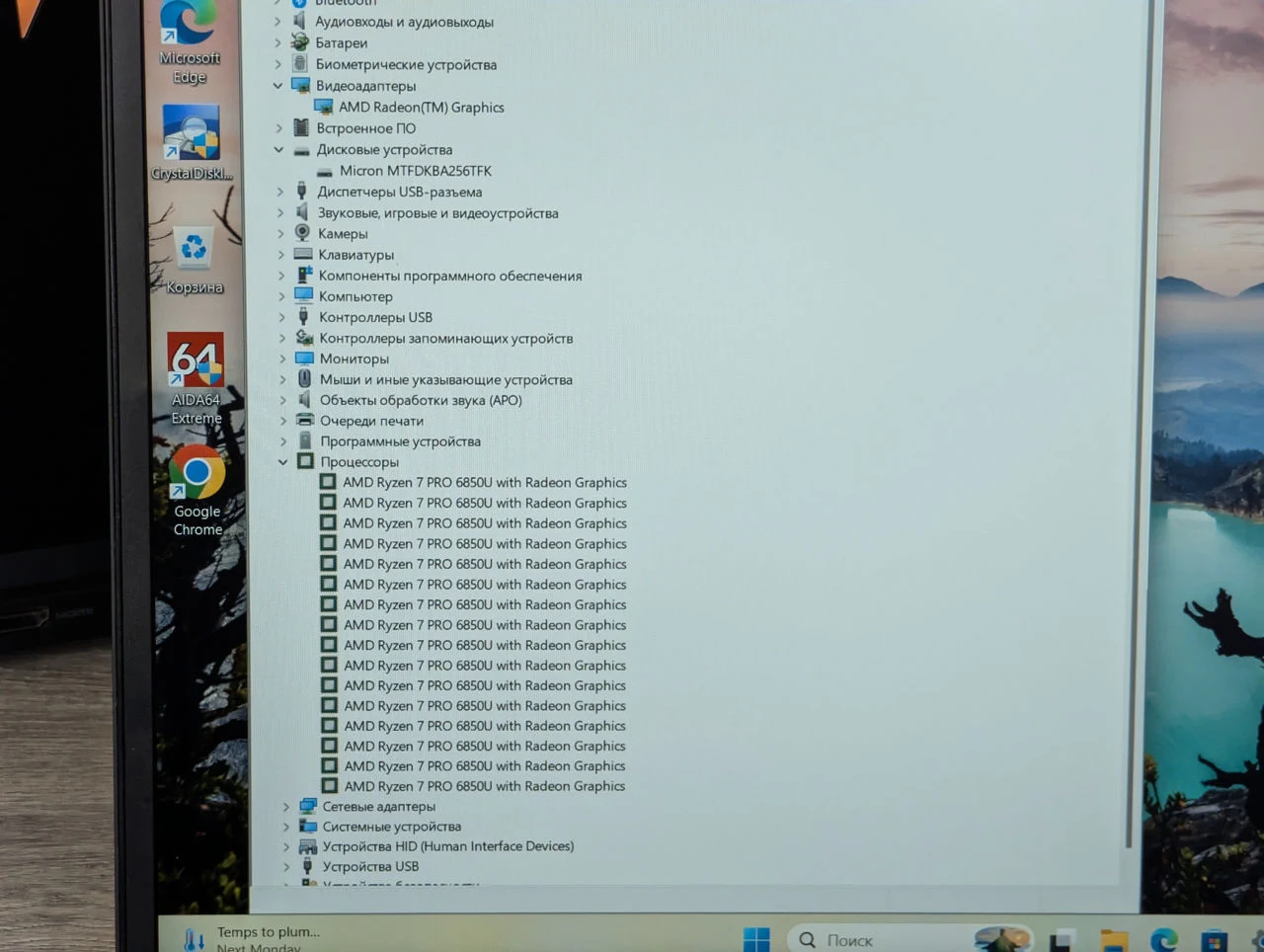This screenshot has width=1264, height=952.
Task: Select the Встроенное ПО label
Action: [366, 128]
